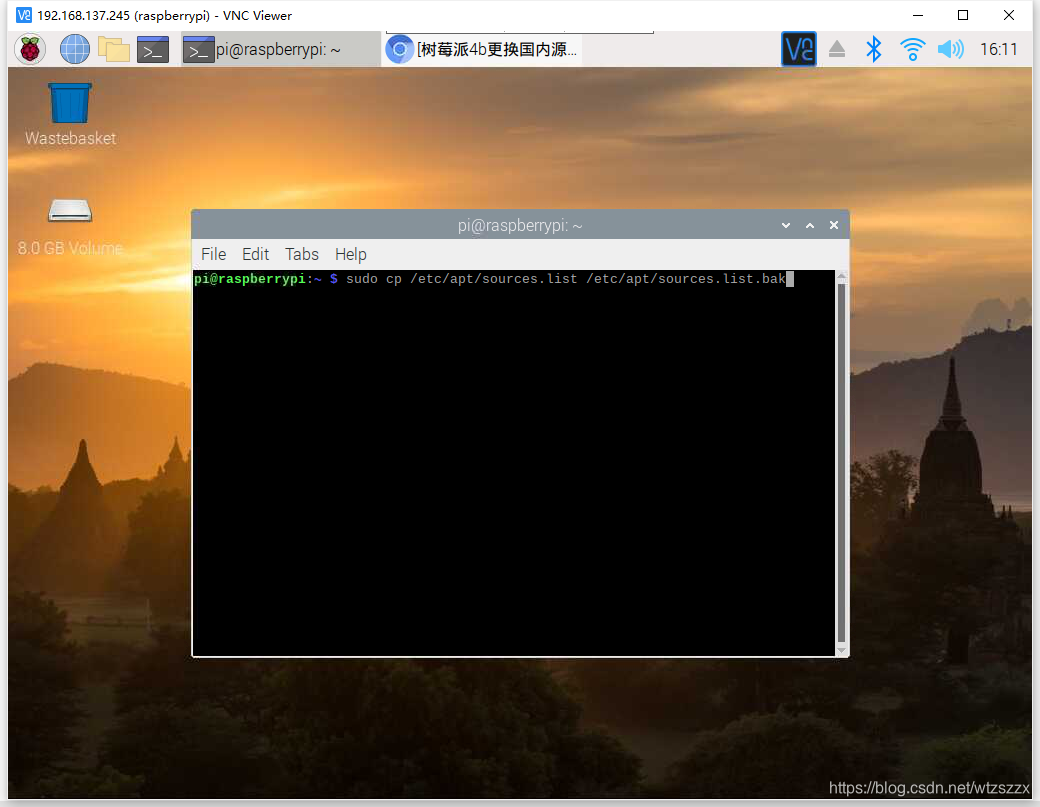Open the terminal Edit menu
Screen dimensions: 1040x807
pos(255,254)
